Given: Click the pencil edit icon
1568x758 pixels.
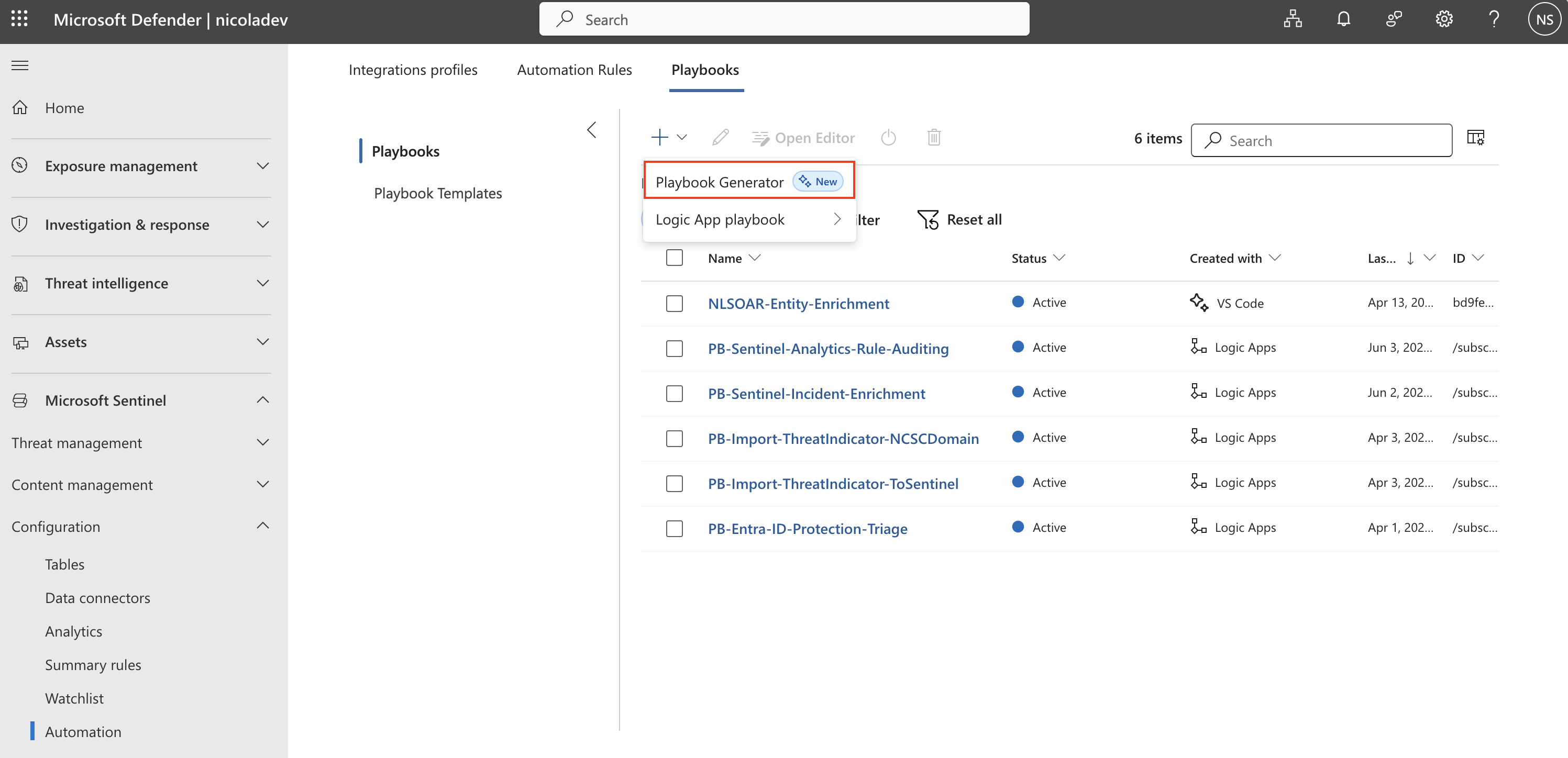Looking at the screenshot, I should pyautogui.click(x=720, y=138).
